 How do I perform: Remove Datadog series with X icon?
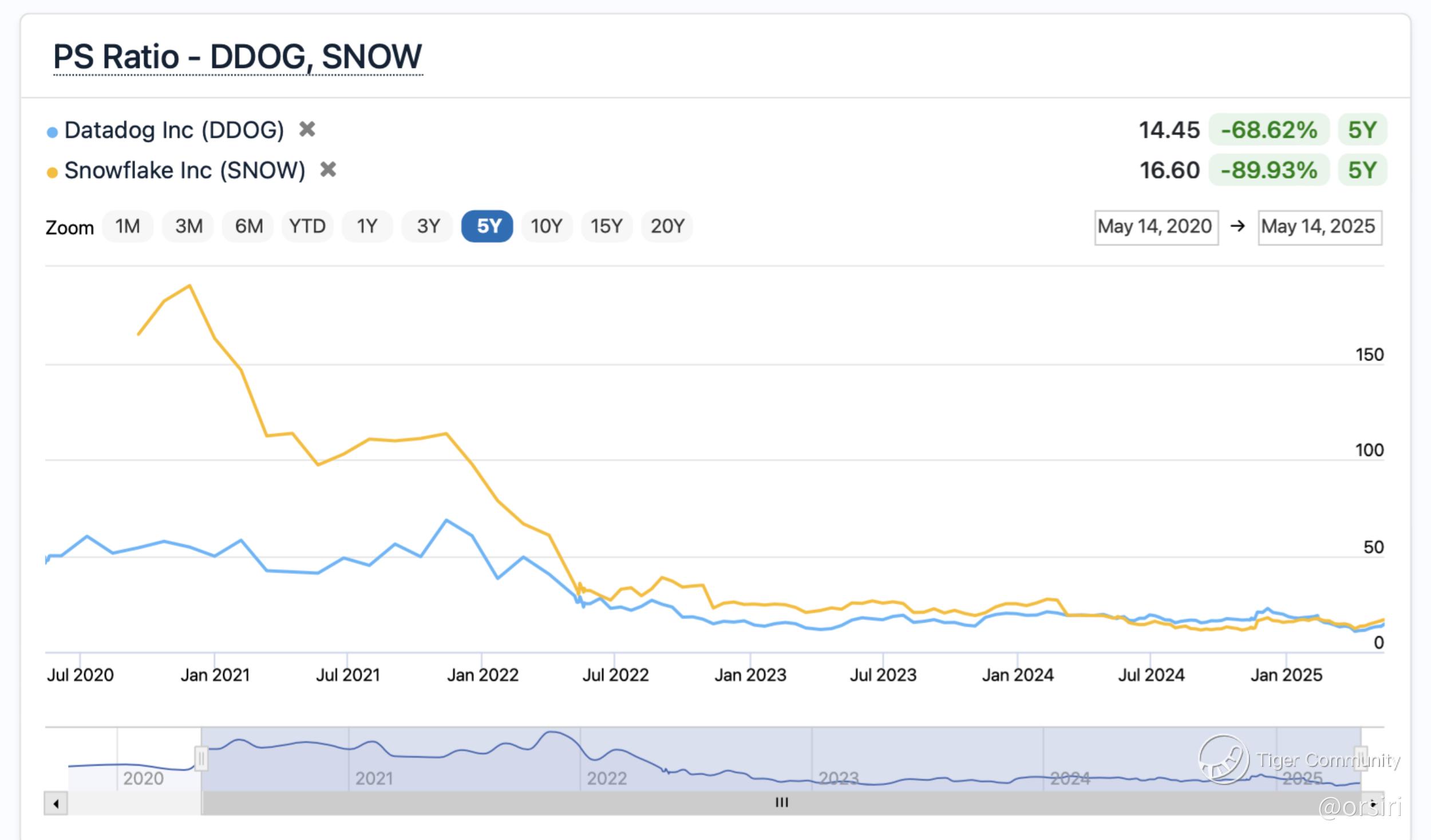click(x=307, y=129)
